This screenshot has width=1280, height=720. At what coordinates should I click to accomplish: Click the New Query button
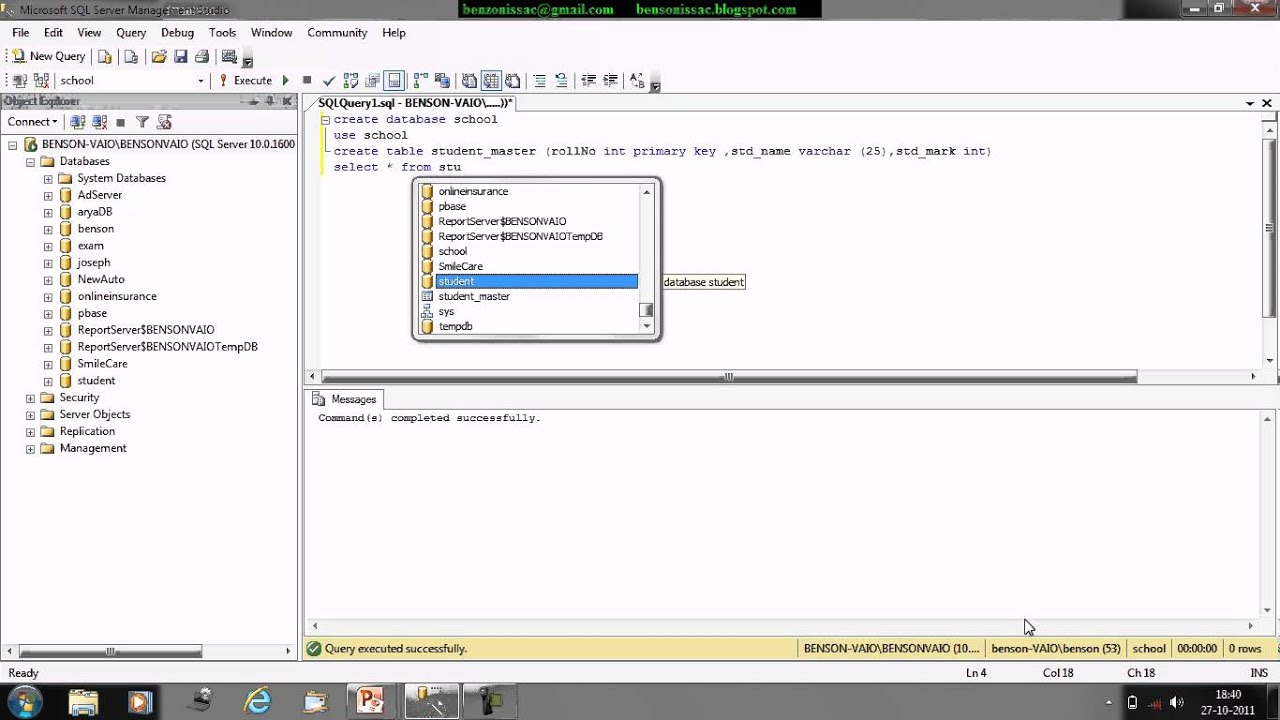[48, 57]
